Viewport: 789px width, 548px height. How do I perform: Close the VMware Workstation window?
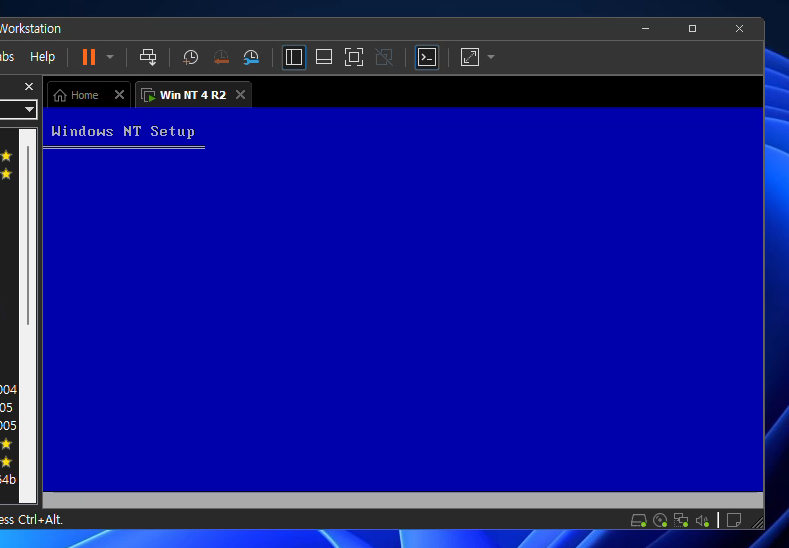(x=739, y=29)
